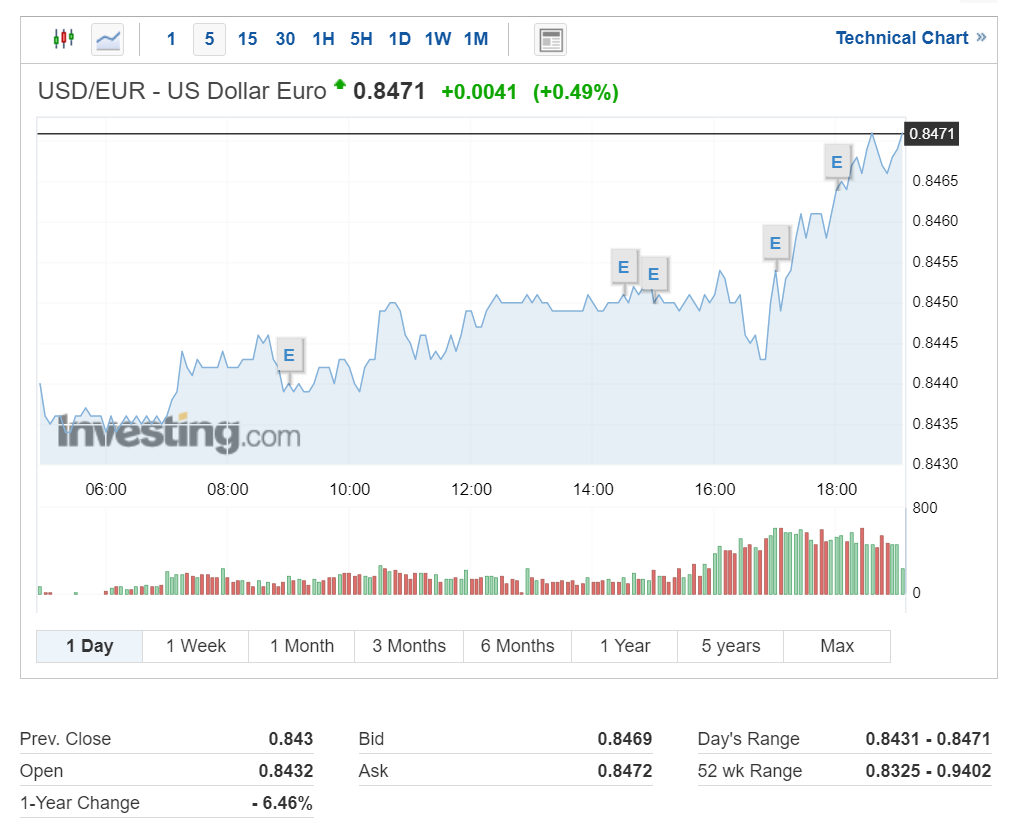Select the Max range tab
The image size is (1011, 827).
837,646
